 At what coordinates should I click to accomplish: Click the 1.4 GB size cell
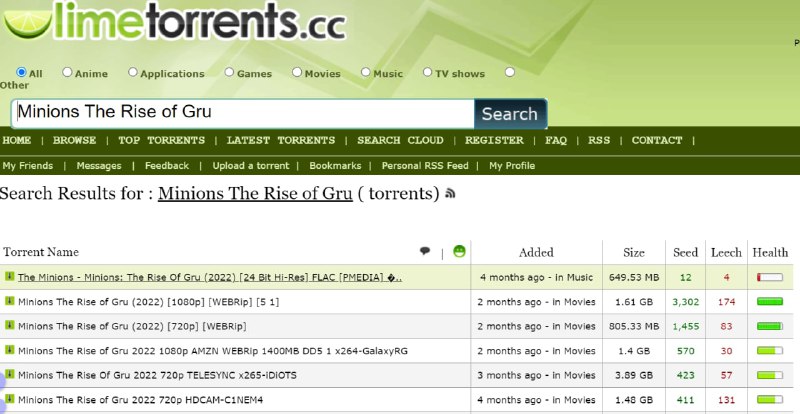pos(634,351)
